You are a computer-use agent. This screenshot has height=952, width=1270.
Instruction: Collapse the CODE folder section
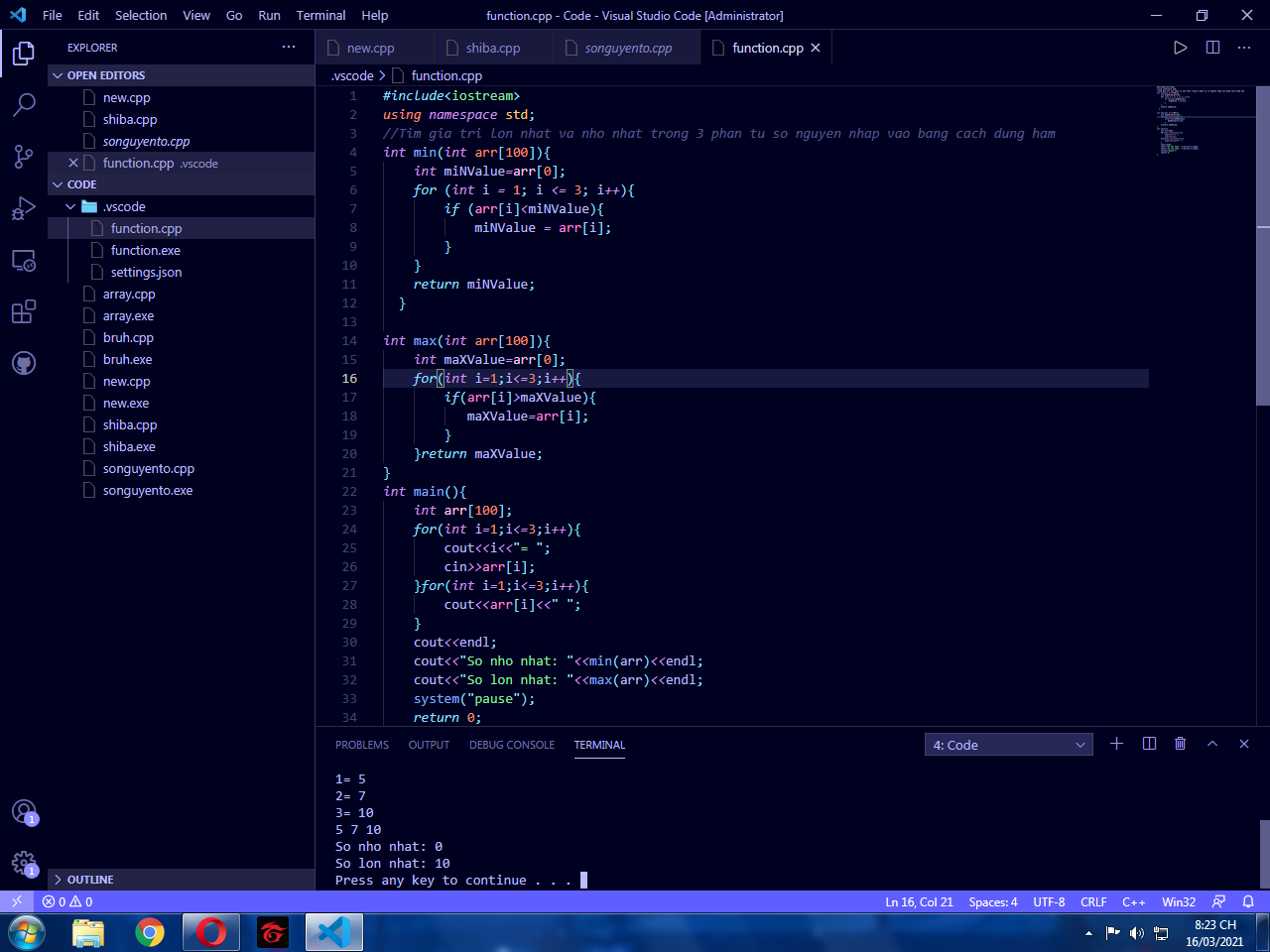(x=58, y=184)
